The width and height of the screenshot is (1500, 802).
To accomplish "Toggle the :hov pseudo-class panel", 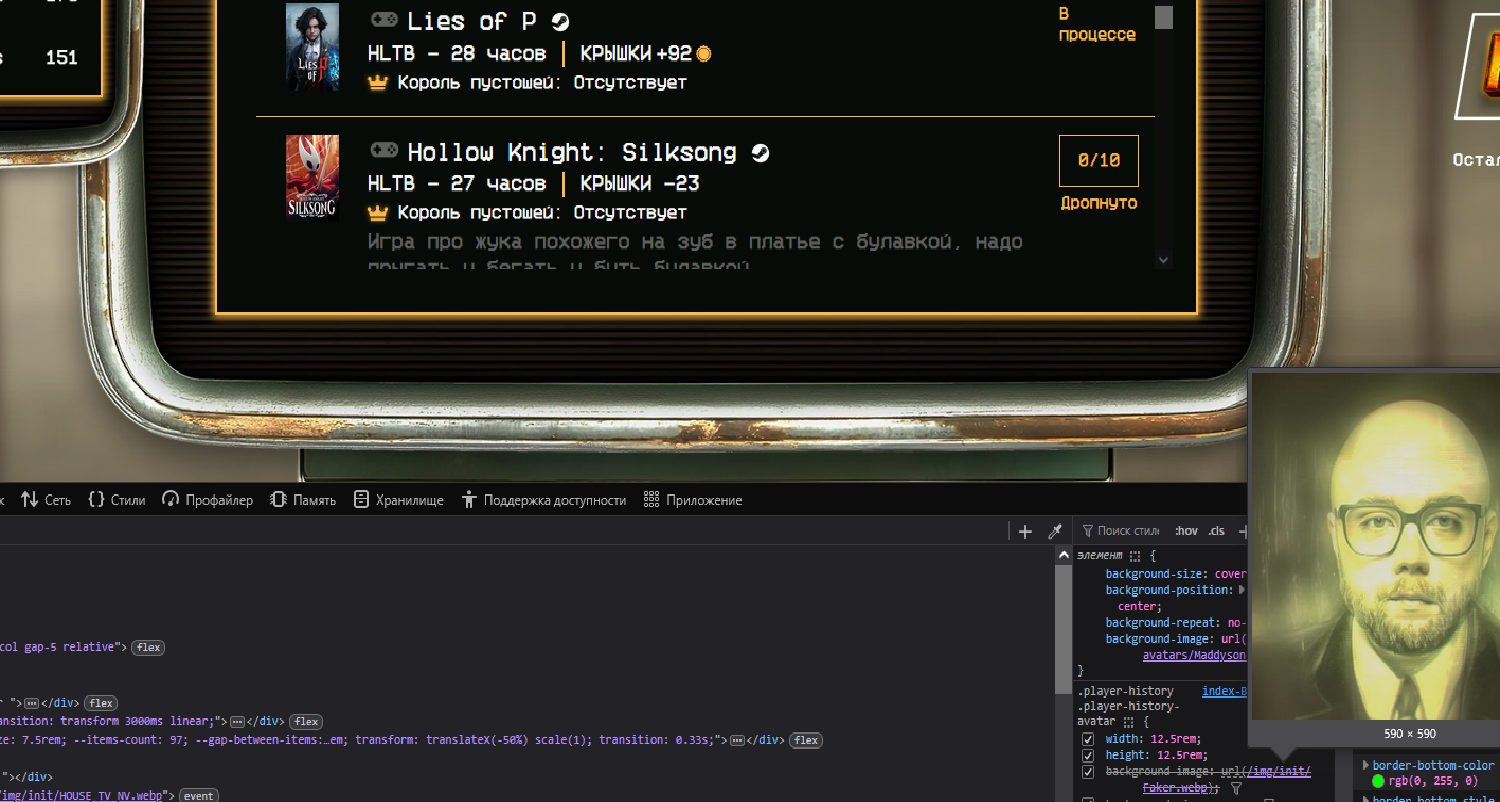I will (x=1186, y=531).
